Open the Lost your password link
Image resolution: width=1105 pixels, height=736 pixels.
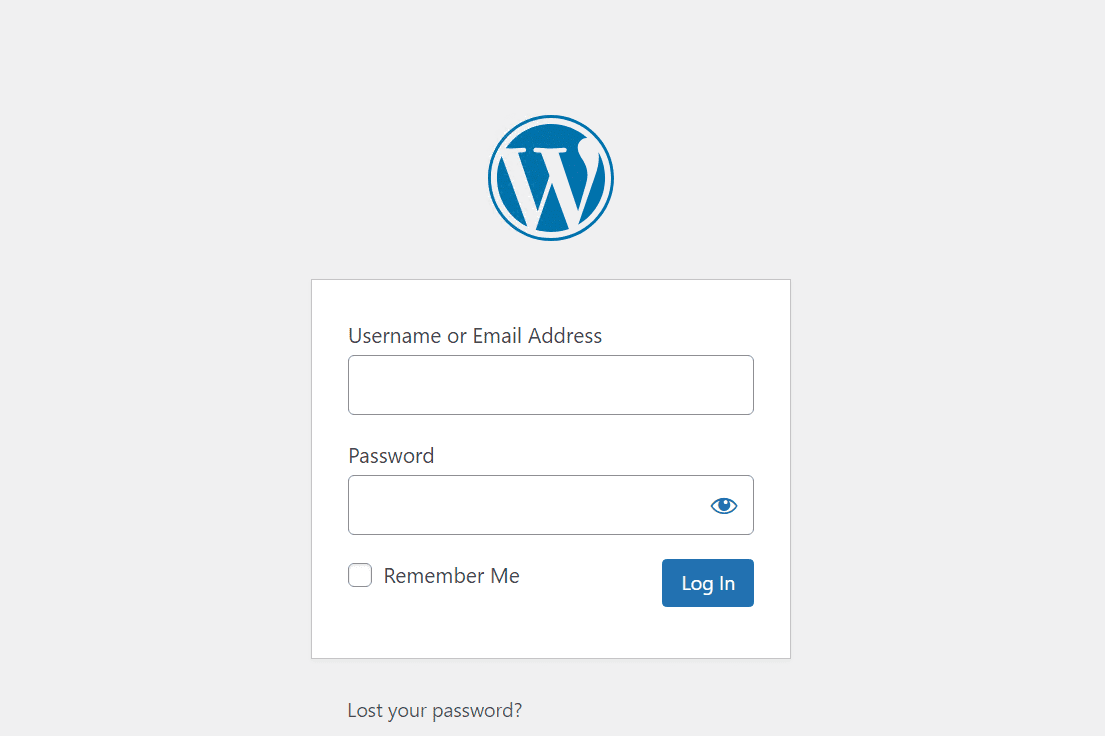click(x=434, y=711)
